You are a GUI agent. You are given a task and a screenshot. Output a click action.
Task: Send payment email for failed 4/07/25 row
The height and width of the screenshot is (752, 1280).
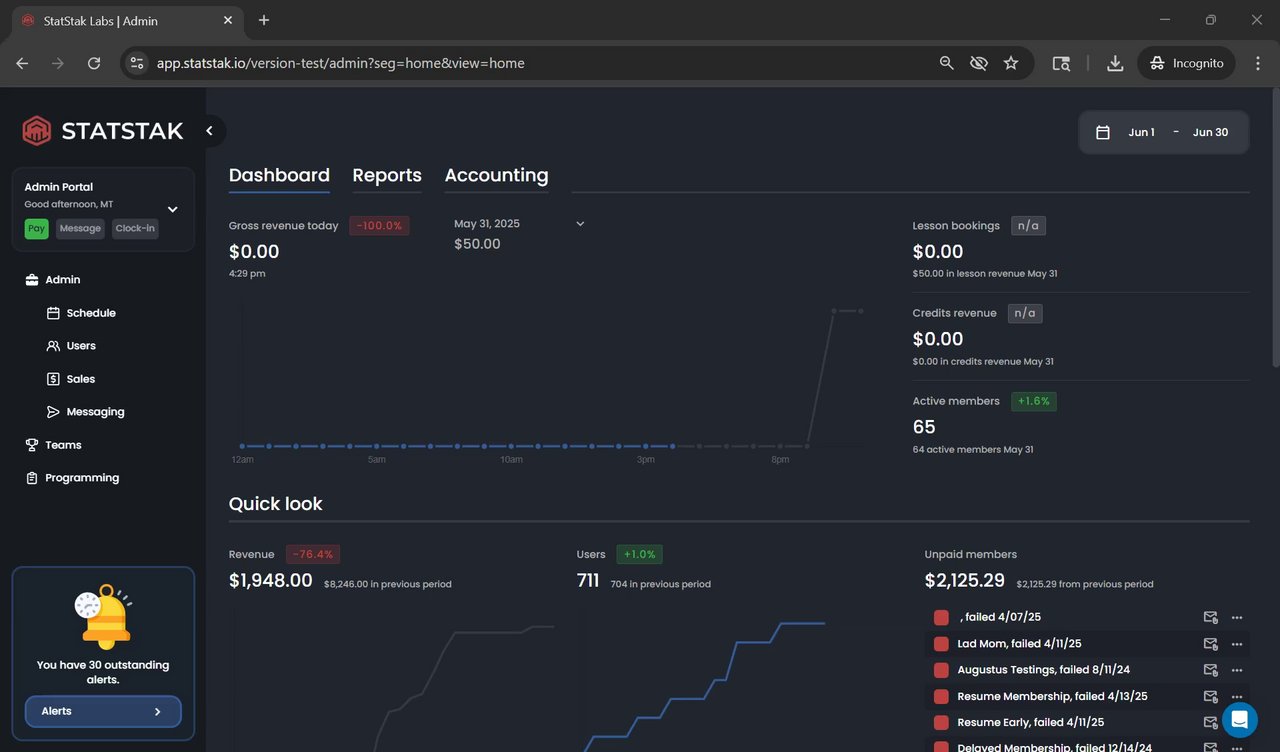coord(1210,618)
